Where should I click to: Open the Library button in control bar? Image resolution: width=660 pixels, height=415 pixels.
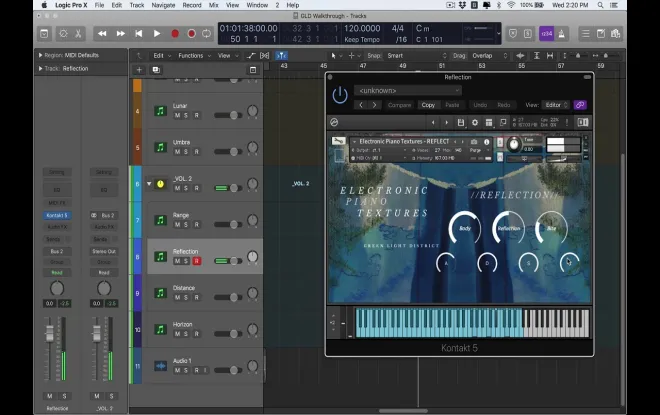click(x=44, y=34)
